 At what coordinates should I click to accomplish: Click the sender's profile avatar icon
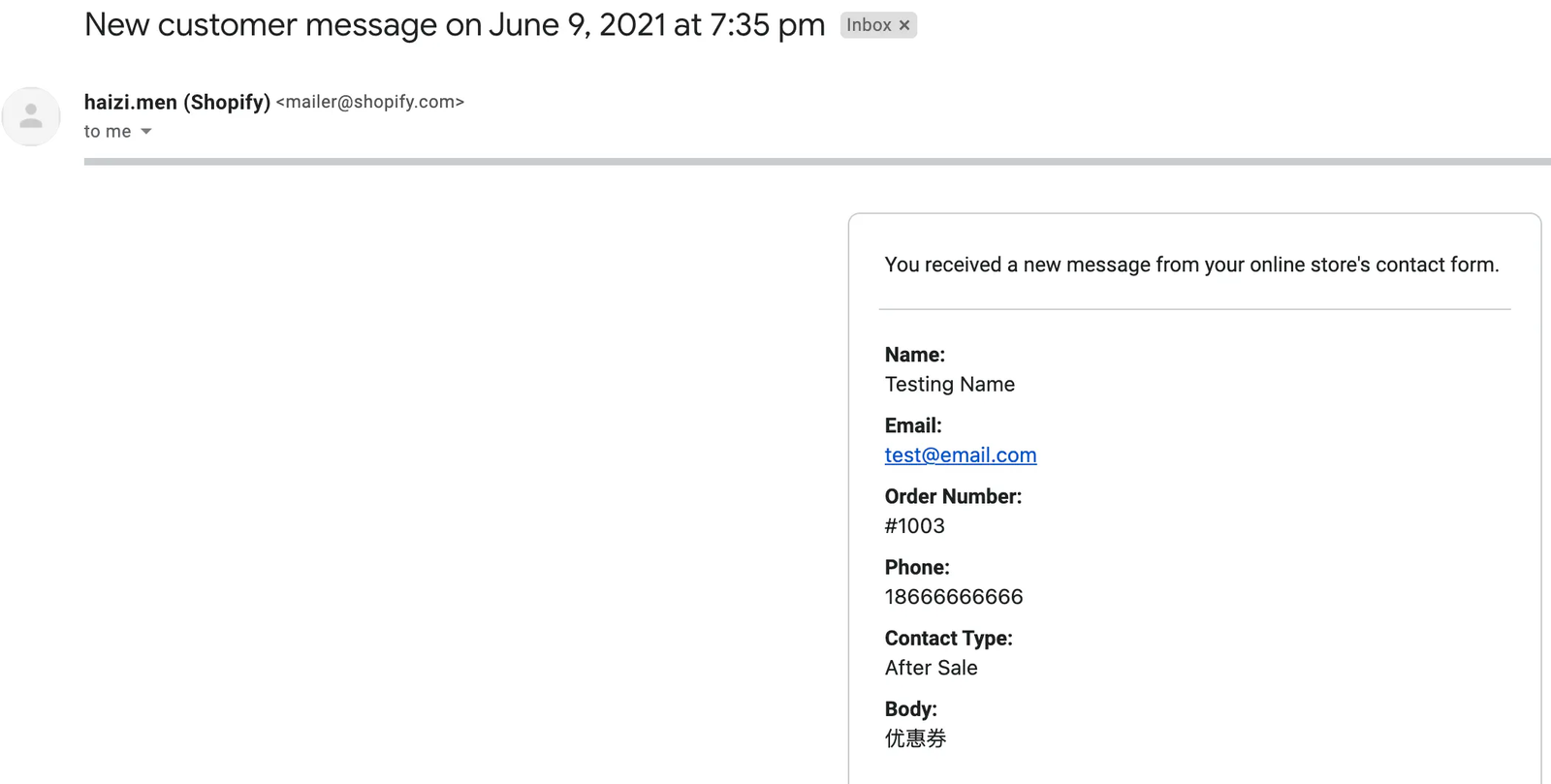pyautogui.click(x=31, y=116)
